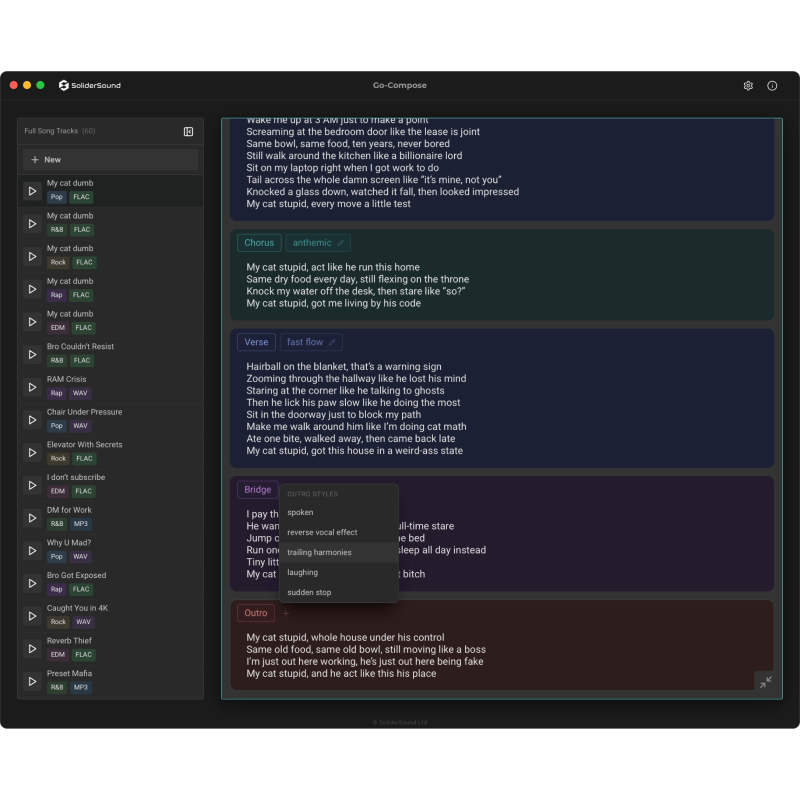The image size is (800, 800).
Task: Play the "Preset Mafia" track
Action: (x=31, y=681)
